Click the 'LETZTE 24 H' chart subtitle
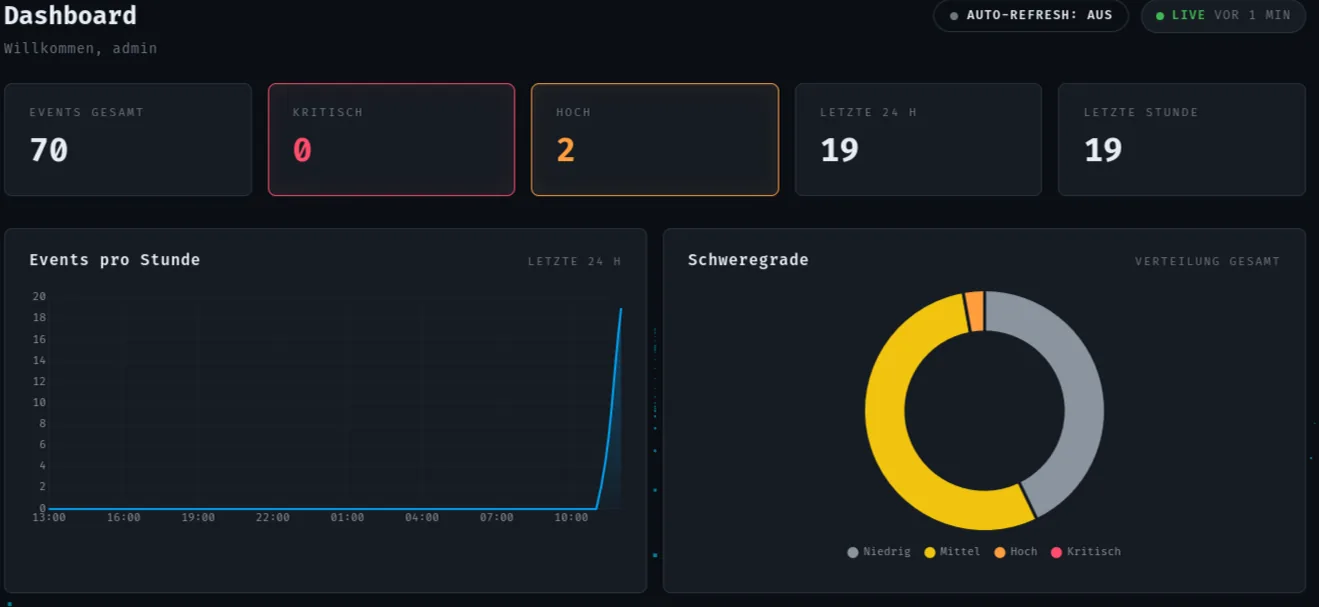 (x=574, y=262)
